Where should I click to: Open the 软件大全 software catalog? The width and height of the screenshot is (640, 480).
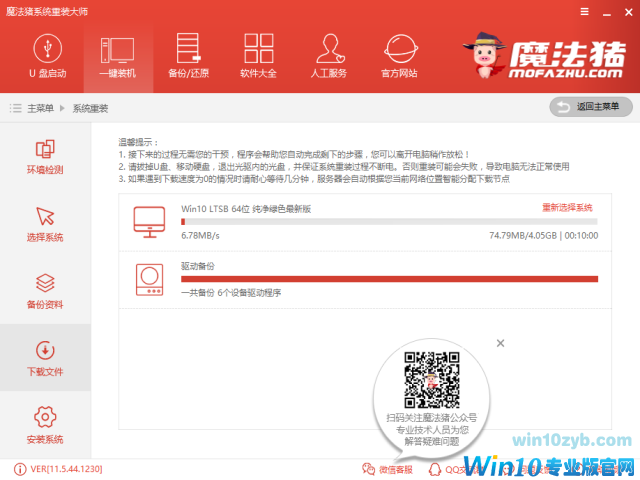258,56
